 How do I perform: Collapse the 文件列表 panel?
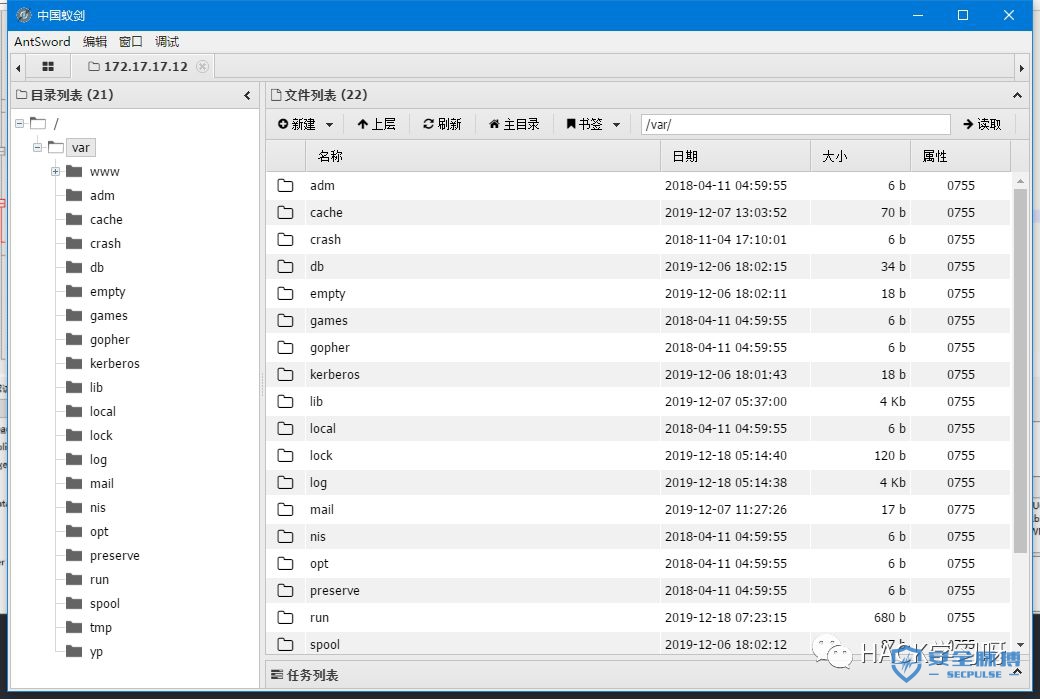pyautogui.click(x=1017, y=95)
